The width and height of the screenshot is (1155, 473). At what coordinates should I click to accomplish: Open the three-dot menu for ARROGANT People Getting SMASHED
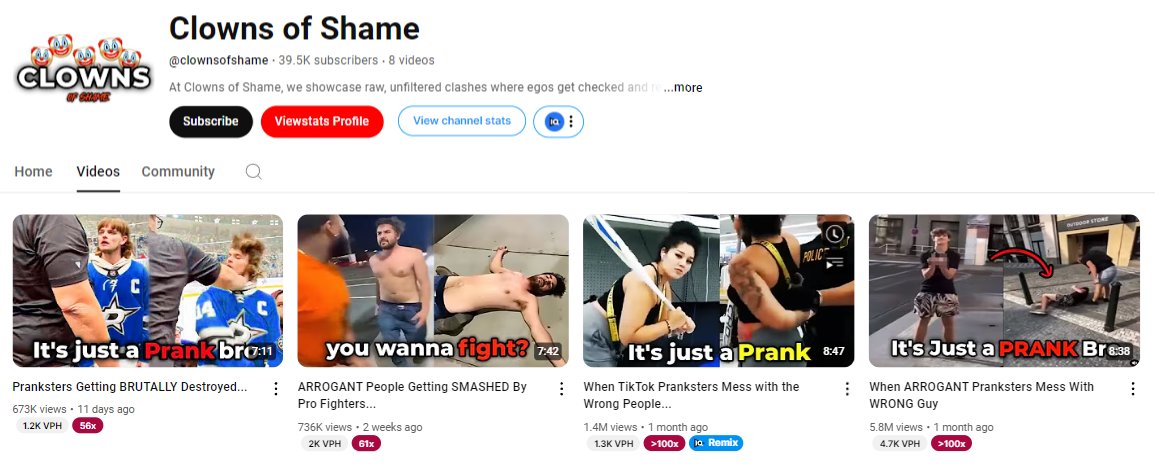[561, 388]
